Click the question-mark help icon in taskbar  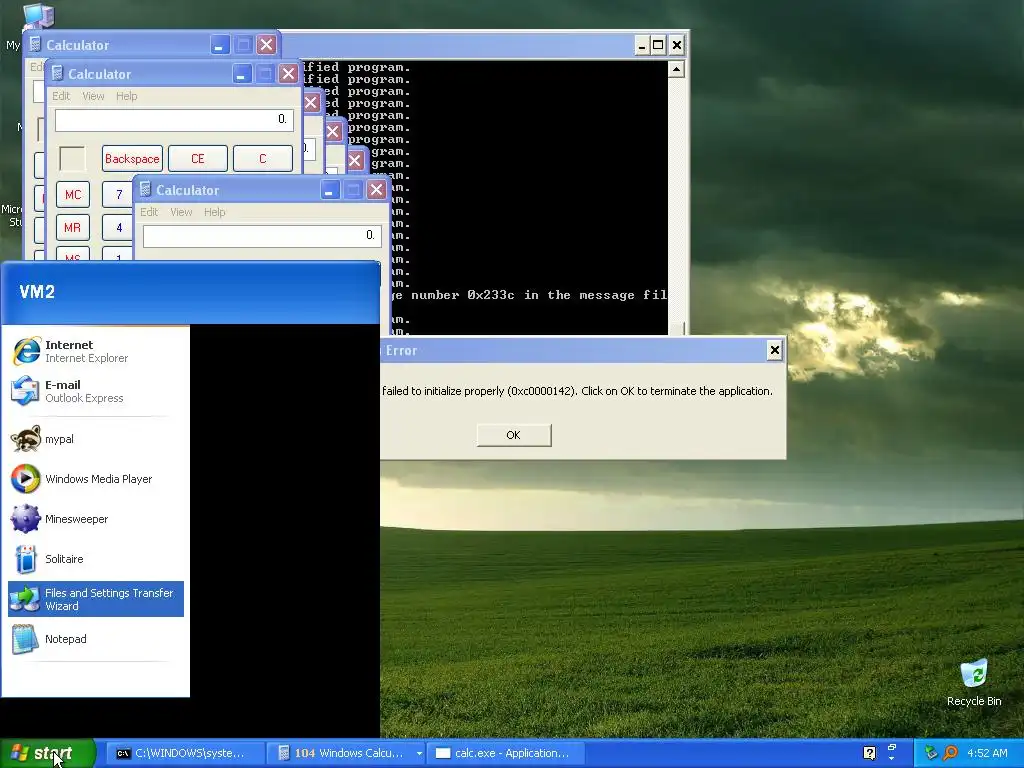click(869, 753)
